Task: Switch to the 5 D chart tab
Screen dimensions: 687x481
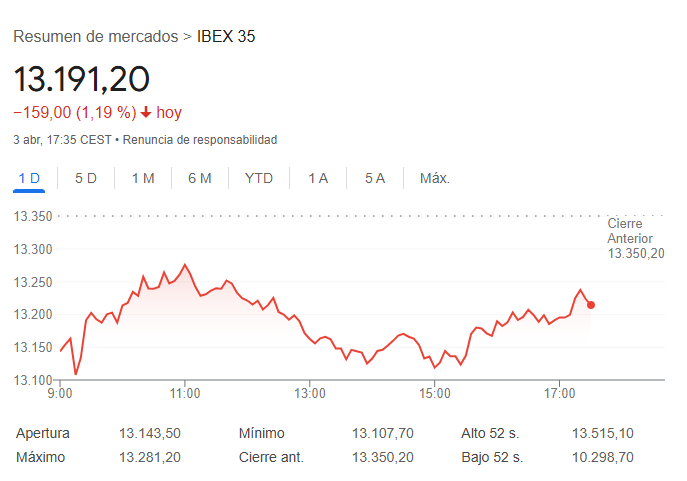Action: 86,179
